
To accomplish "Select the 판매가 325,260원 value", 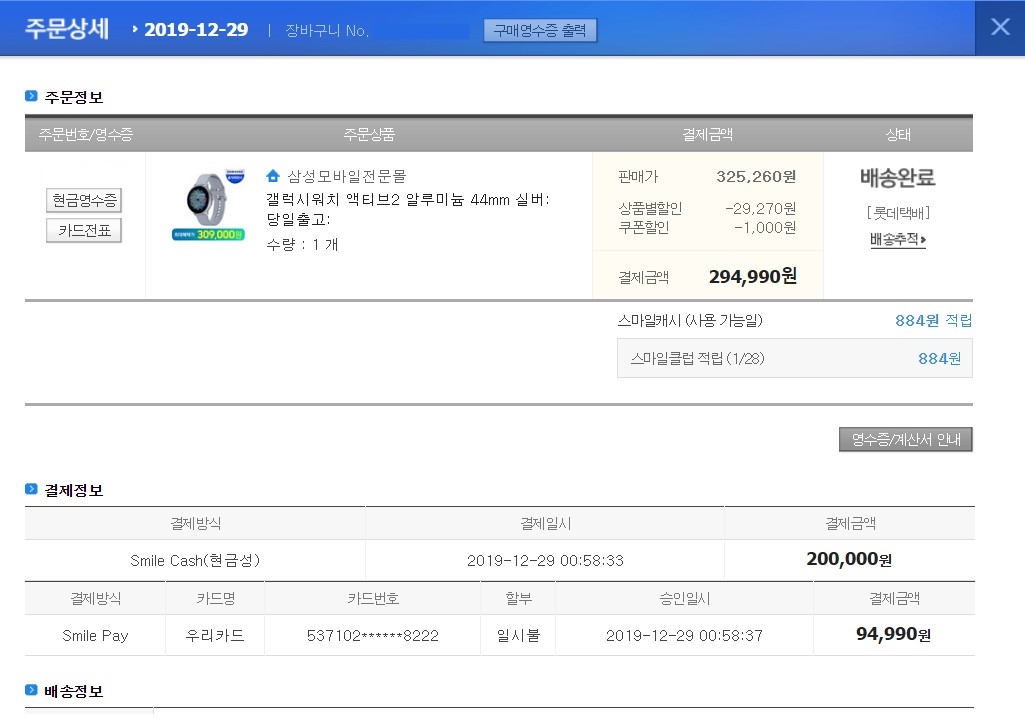I will pyautogui.click(x=756, y=177).
